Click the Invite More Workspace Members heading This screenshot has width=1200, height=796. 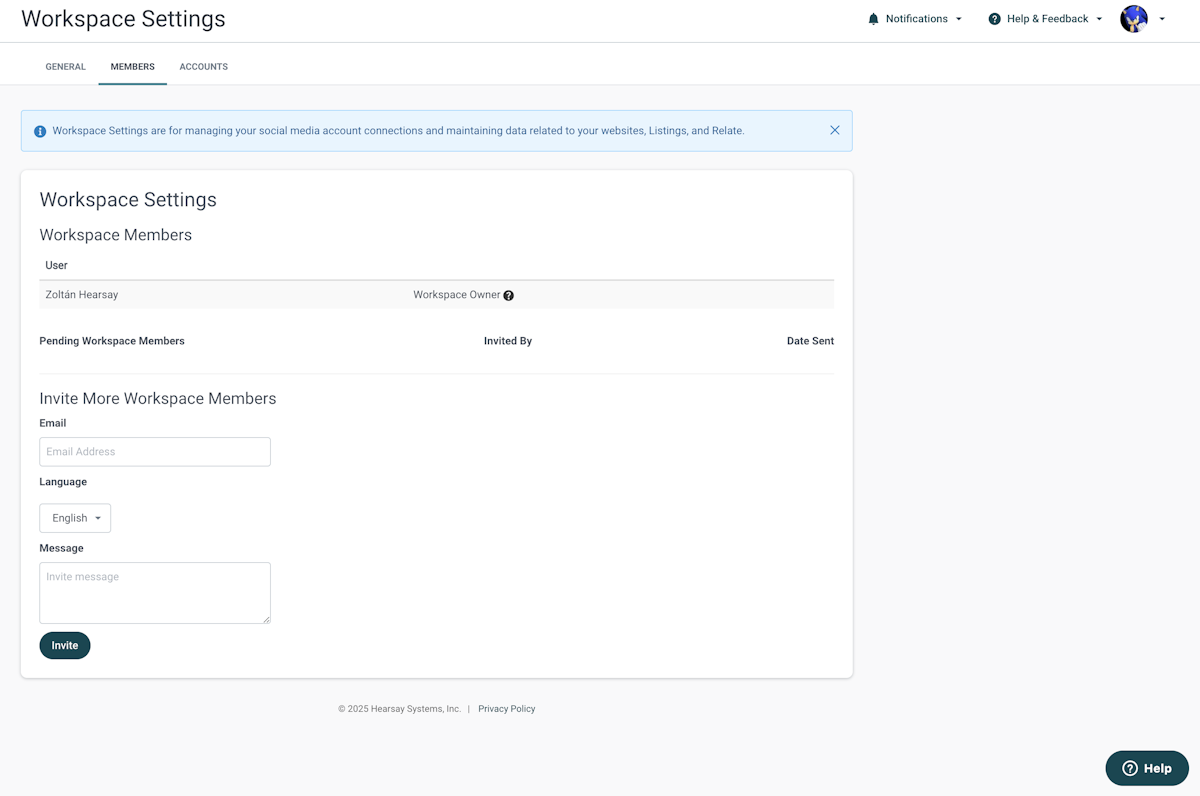pyautogui.click(x=158, y=398)
